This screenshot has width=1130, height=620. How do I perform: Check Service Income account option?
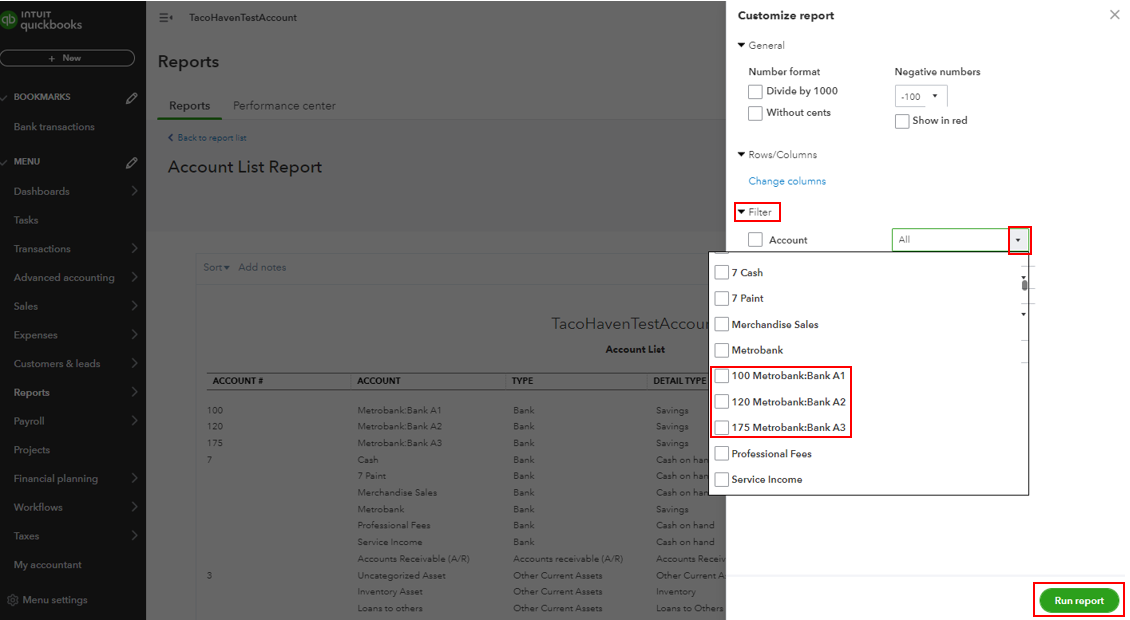pyautogui.click(x=721, y=479)
